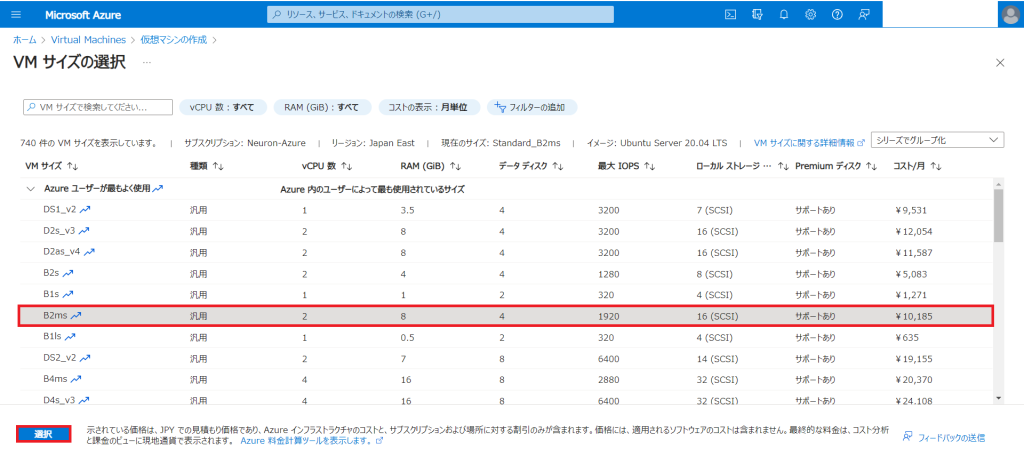This screenshot has width=1024, height=464.
Task: Sort by vCPU 数 column
Action: click(x=327, y=167)
